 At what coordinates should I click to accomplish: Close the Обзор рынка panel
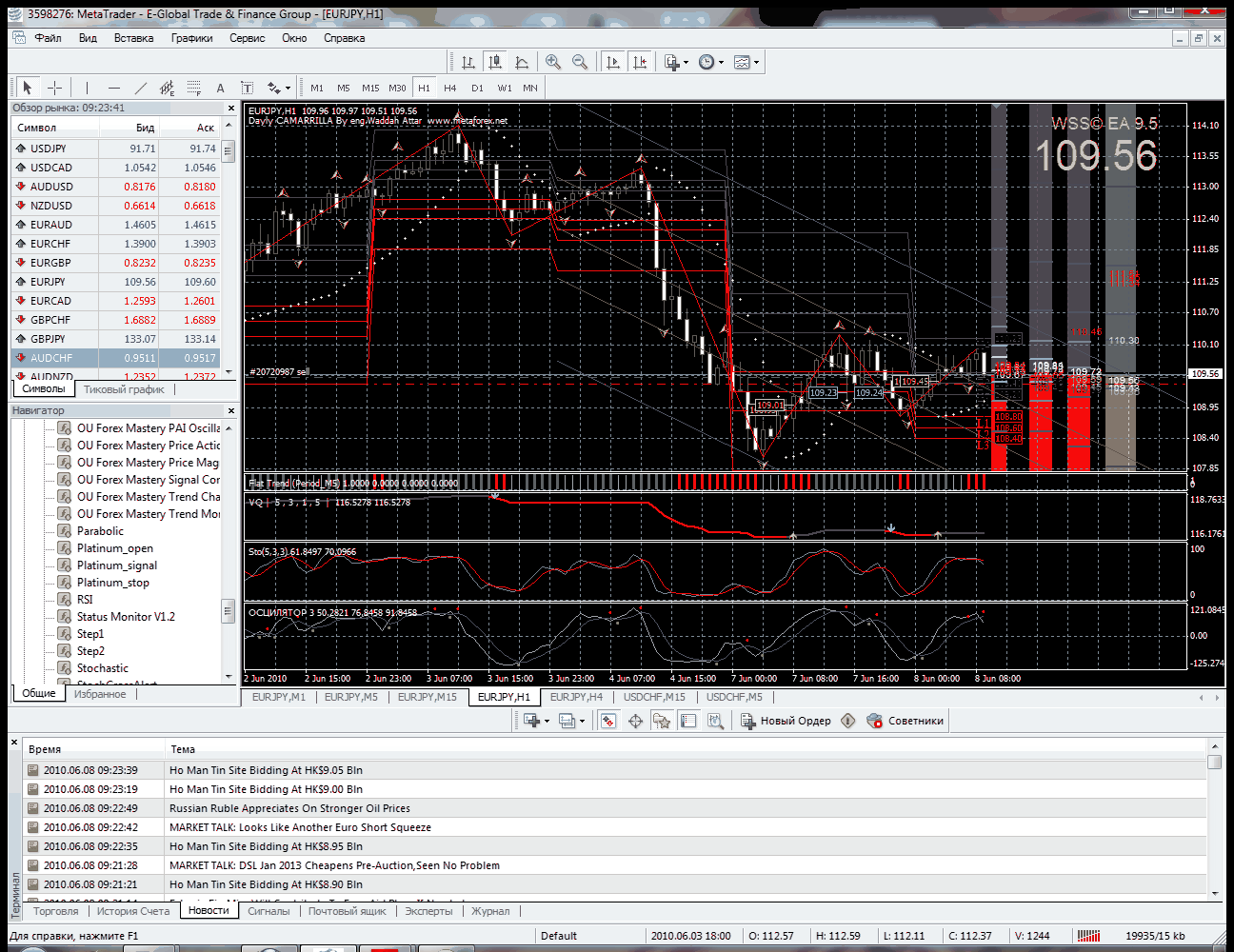[x=229, y=108]
